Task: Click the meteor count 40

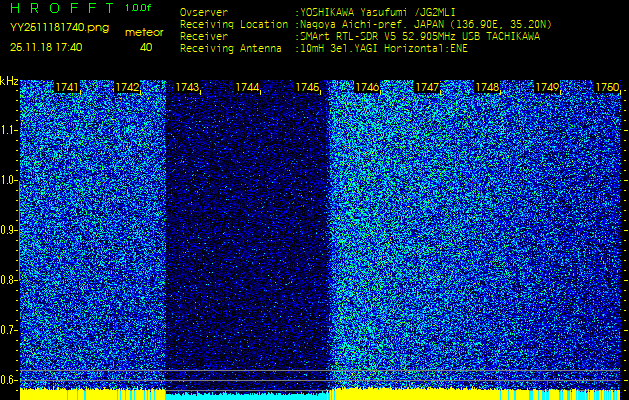Action: click(x=146, y=47)
